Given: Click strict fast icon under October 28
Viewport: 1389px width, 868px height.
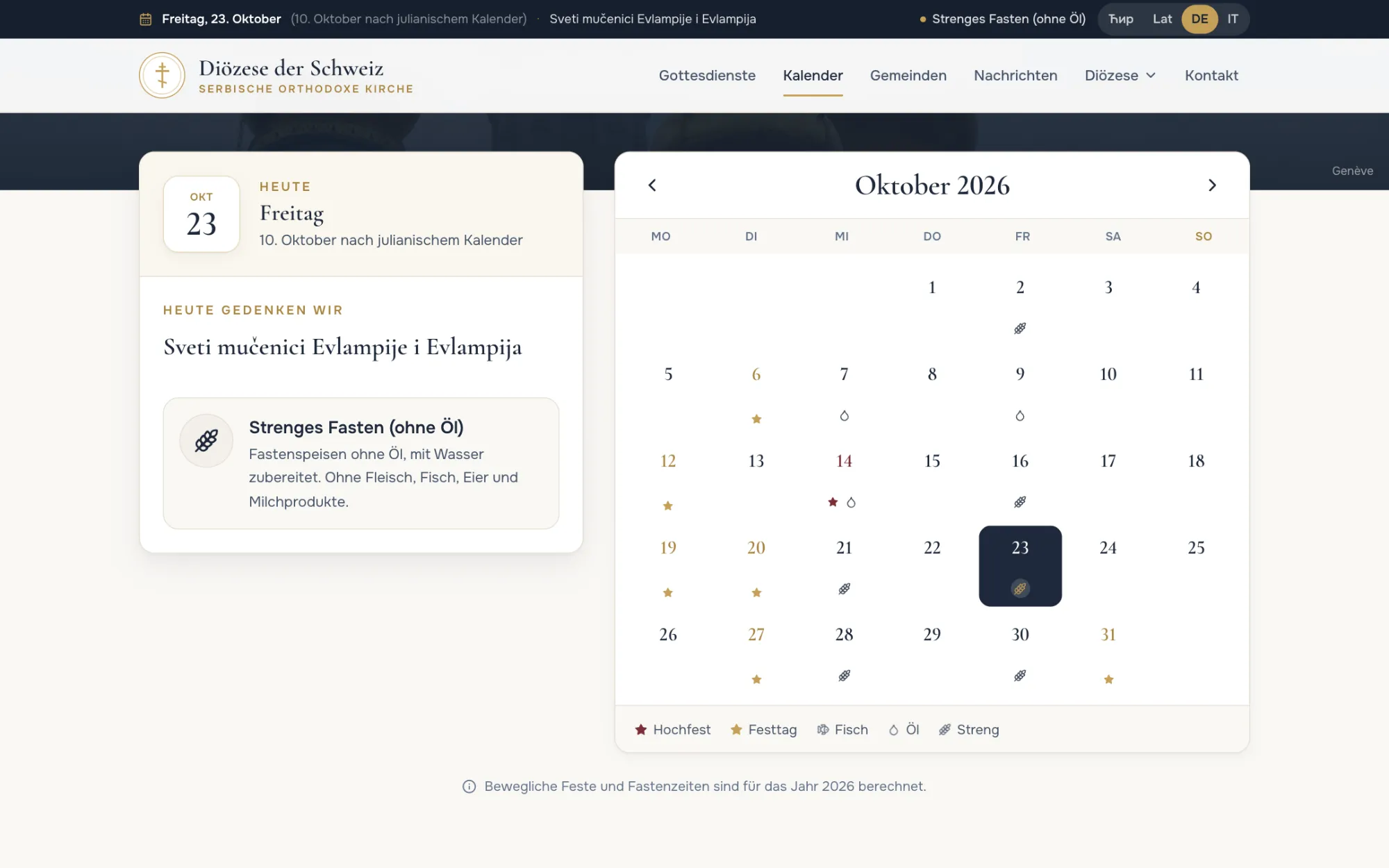Looking at the screenshot, I should (x=845, y=676).
